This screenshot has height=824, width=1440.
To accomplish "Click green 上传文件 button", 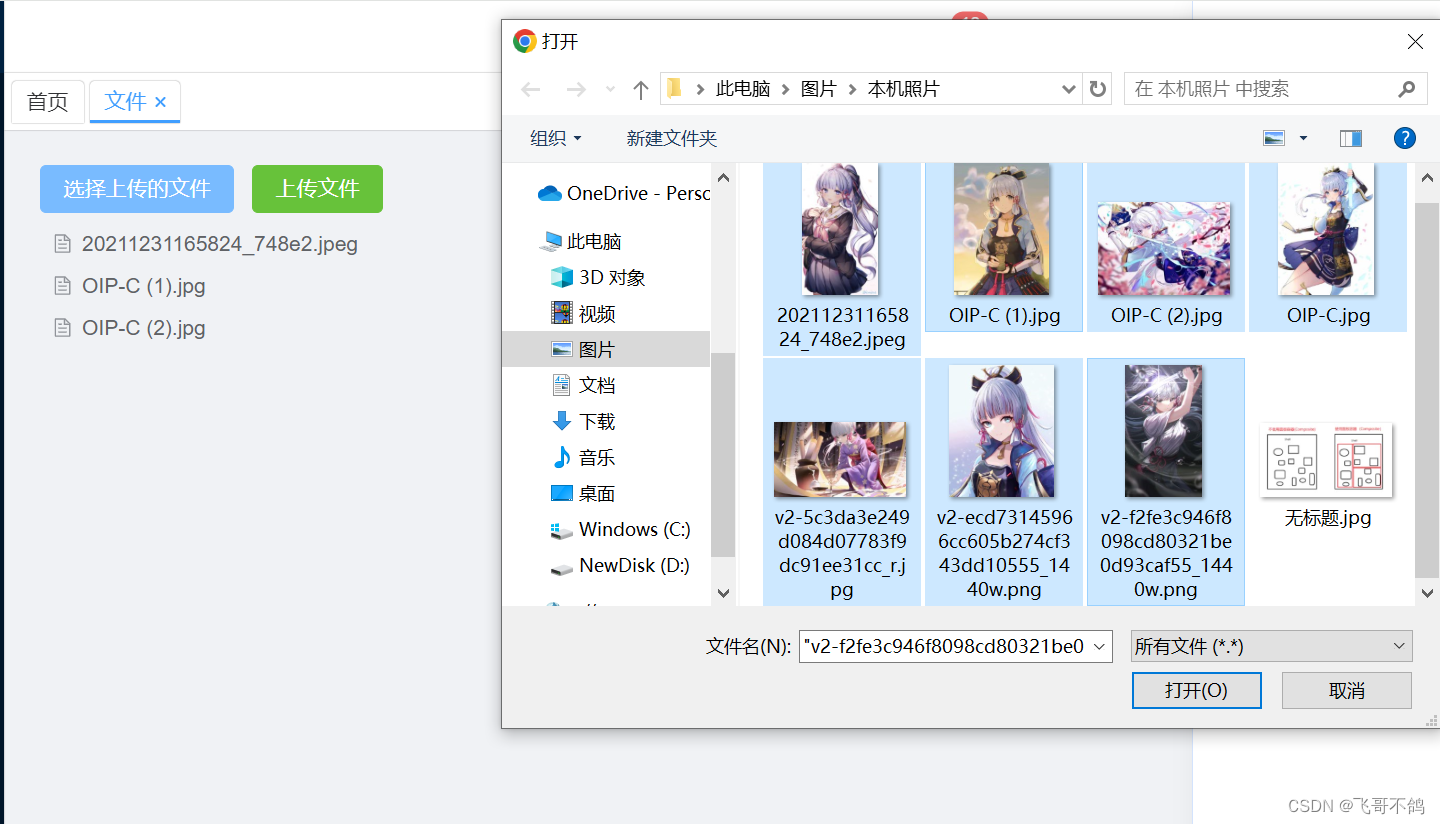I will (317, 188).
